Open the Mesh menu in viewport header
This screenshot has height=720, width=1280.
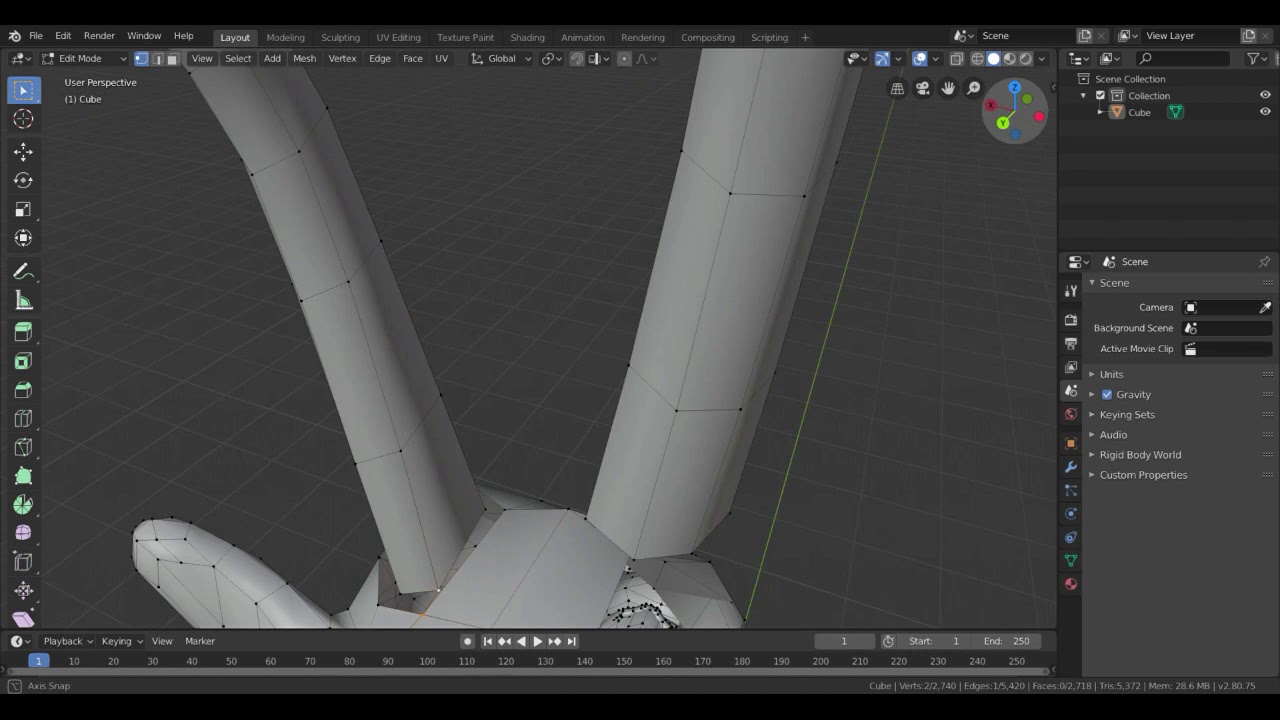(304, 58)
